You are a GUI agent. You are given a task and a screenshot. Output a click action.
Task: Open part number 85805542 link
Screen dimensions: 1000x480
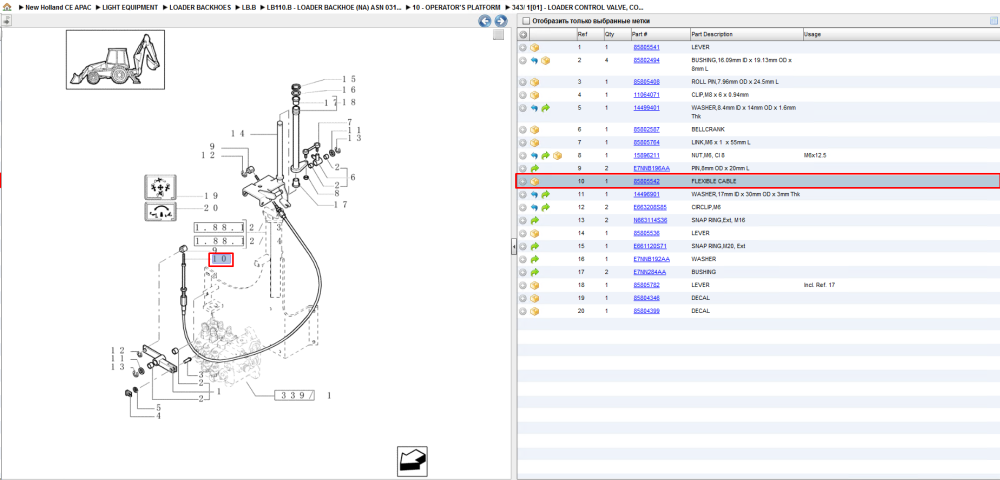tap(646, 182)
